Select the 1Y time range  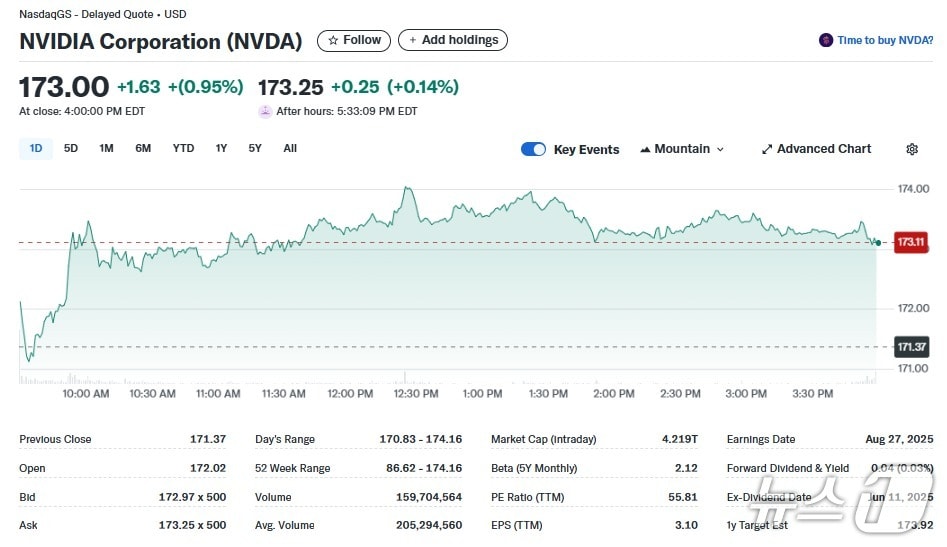click(x=221, y=149)
